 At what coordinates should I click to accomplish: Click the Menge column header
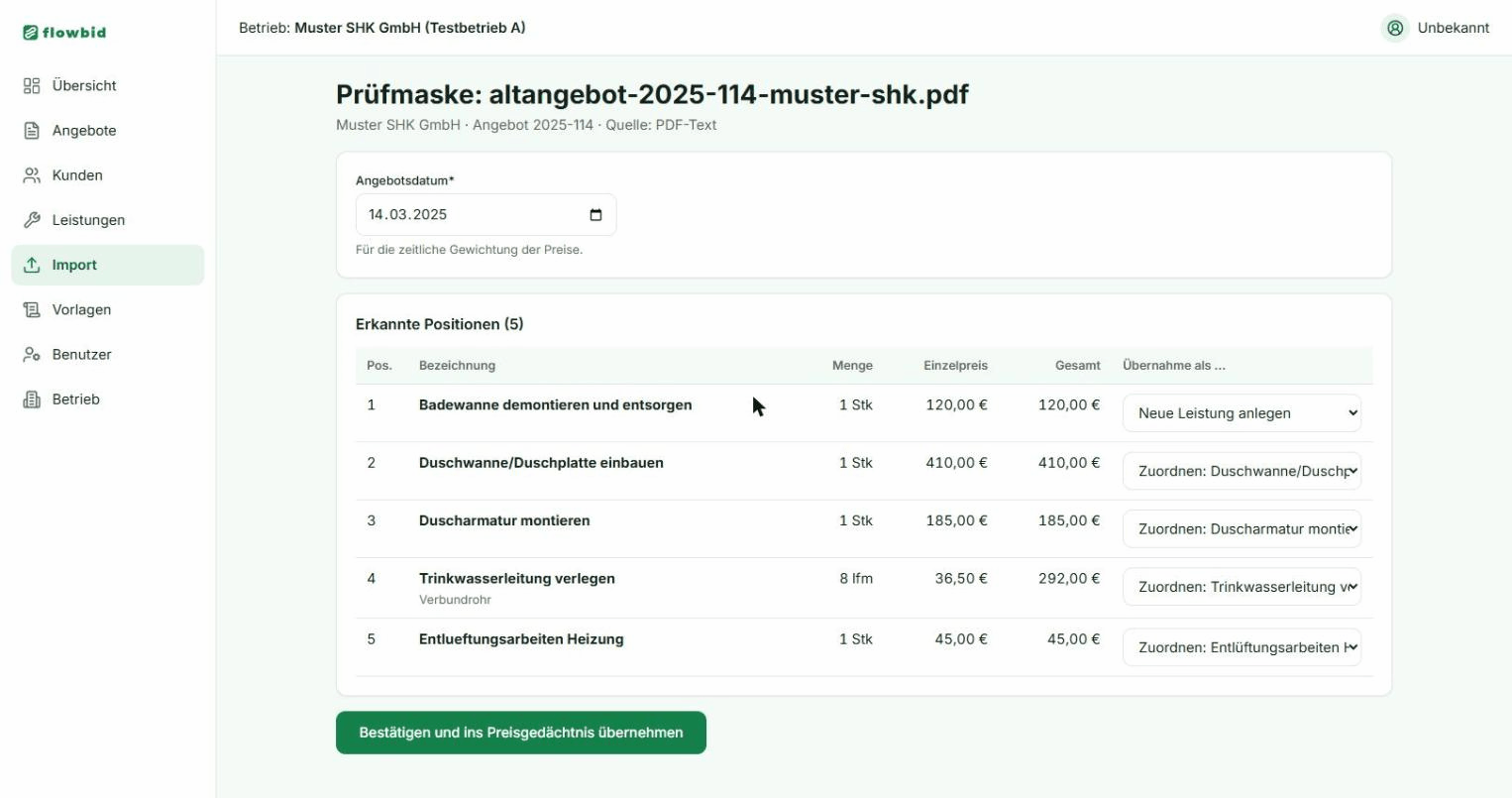click(852, 366)
